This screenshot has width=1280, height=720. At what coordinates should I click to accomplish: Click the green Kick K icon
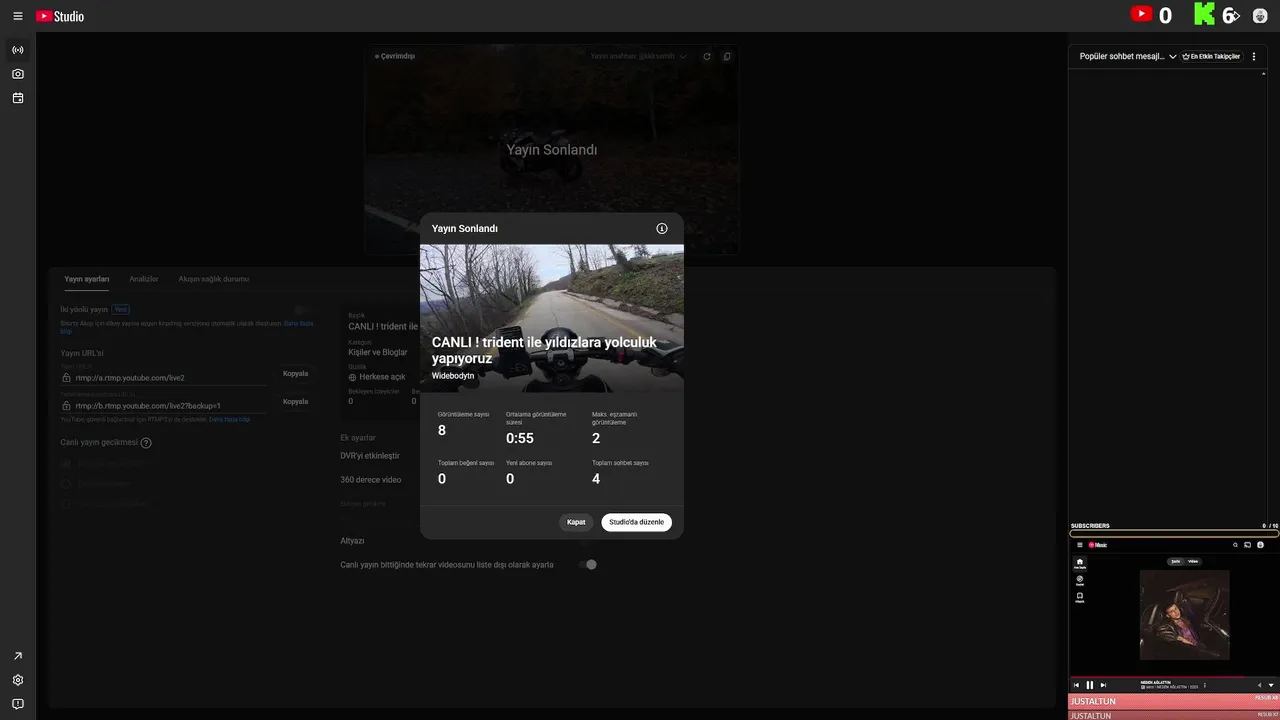(1204, 14)
